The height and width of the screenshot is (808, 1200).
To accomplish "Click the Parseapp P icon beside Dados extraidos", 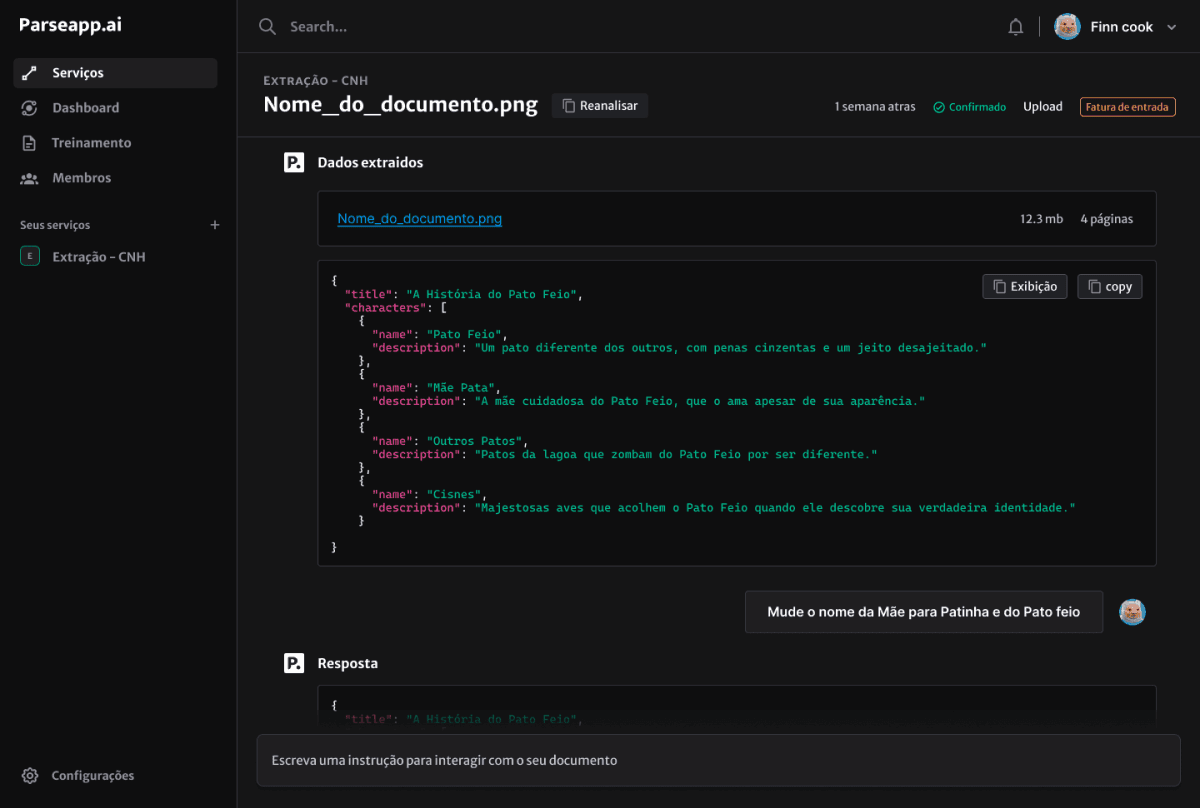I will pyautogui.click(x=294, y=161).
